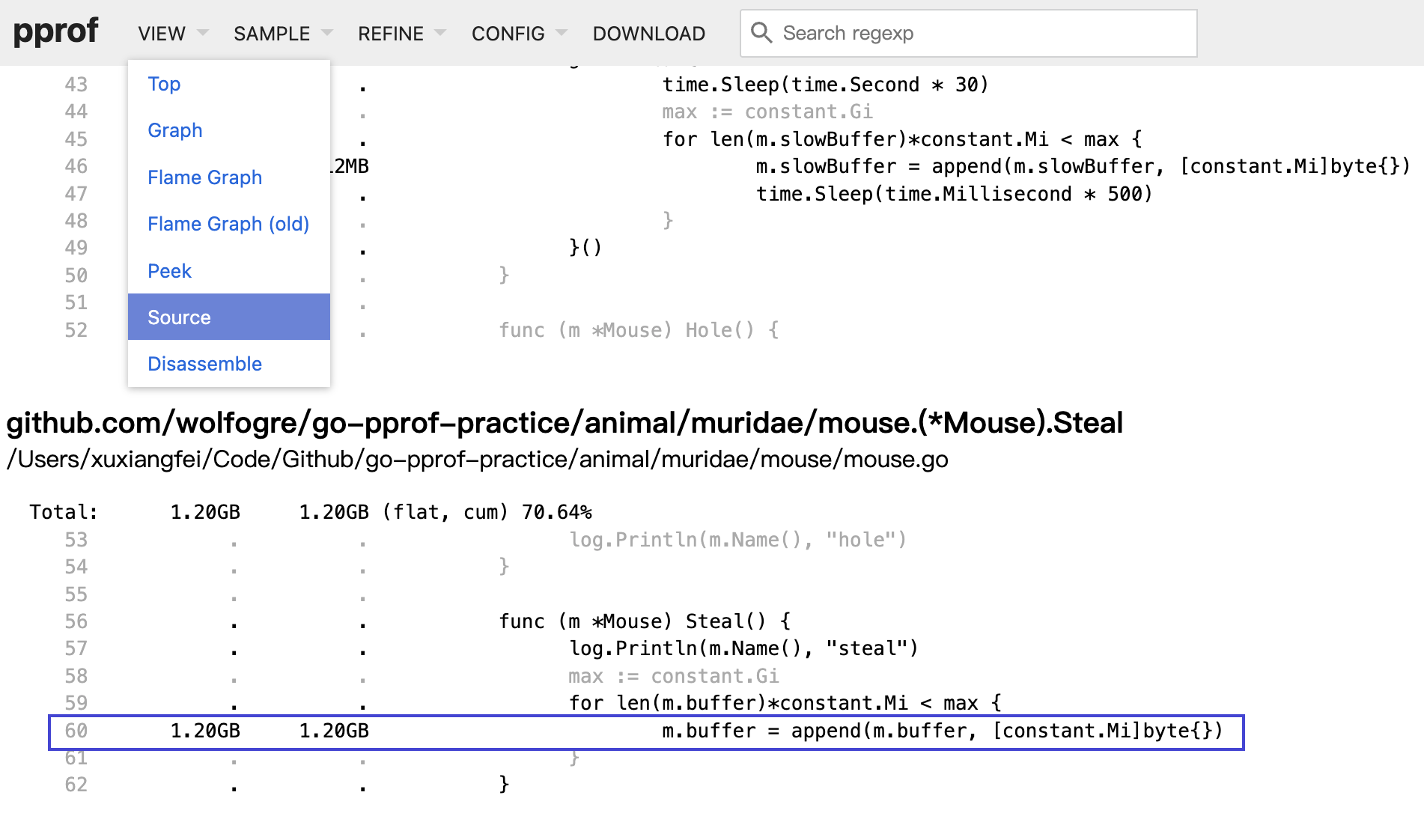The image size is (1424, 840).
Task: Switch to Graph view
Action: [x=175, y=130]
